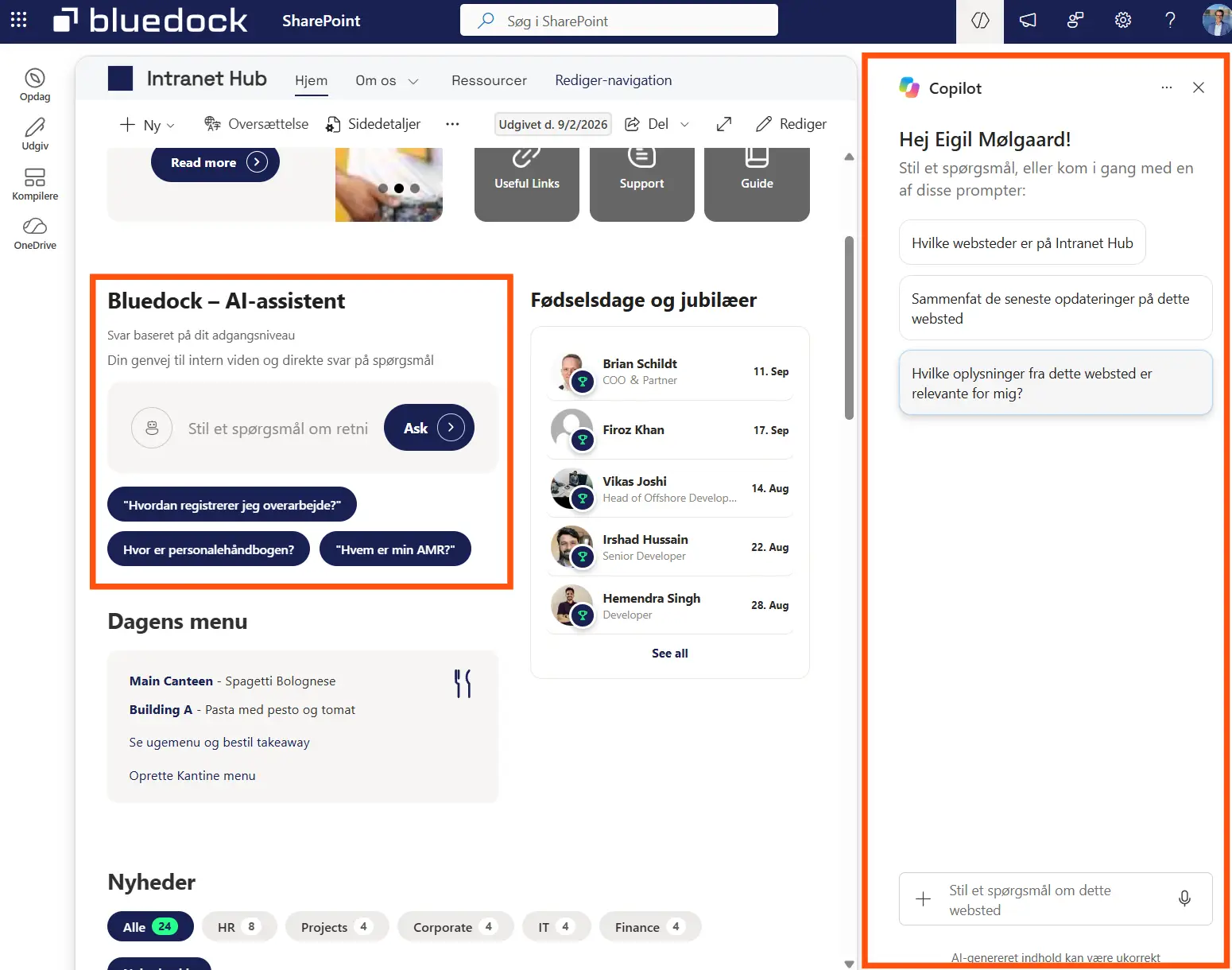Open the megaphone announcements icon
The image size is (1232, 970).
[x=1028, y=21]
